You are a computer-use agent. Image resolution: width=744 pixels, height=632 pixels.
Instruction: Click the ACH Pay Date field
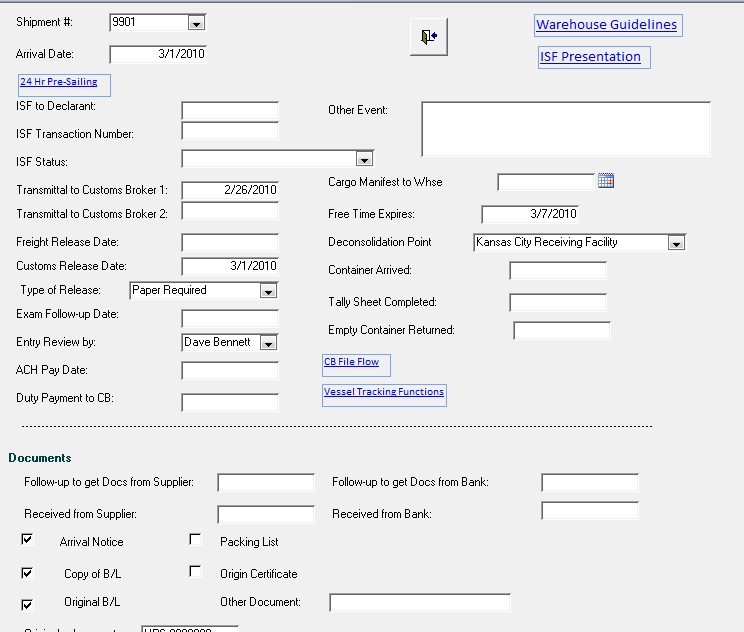(230, 371)
